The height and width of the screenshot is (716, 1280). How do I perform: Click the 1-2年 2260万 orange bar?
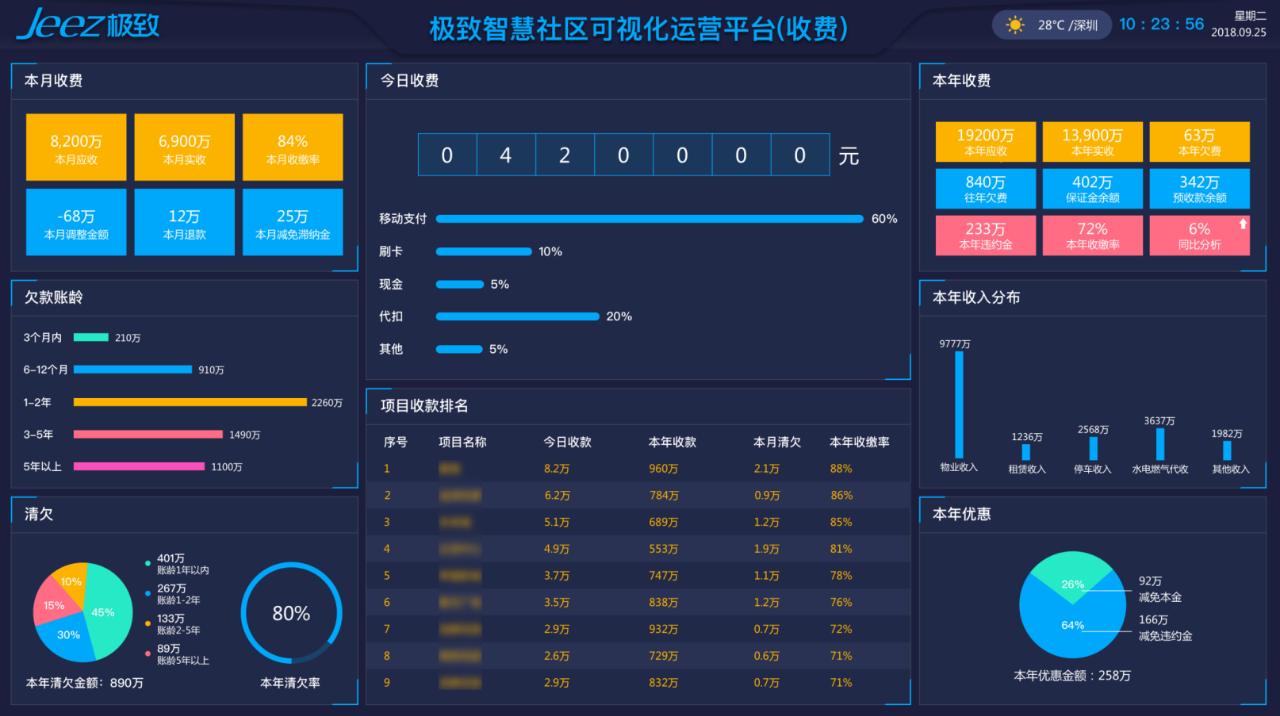(190, 402)
